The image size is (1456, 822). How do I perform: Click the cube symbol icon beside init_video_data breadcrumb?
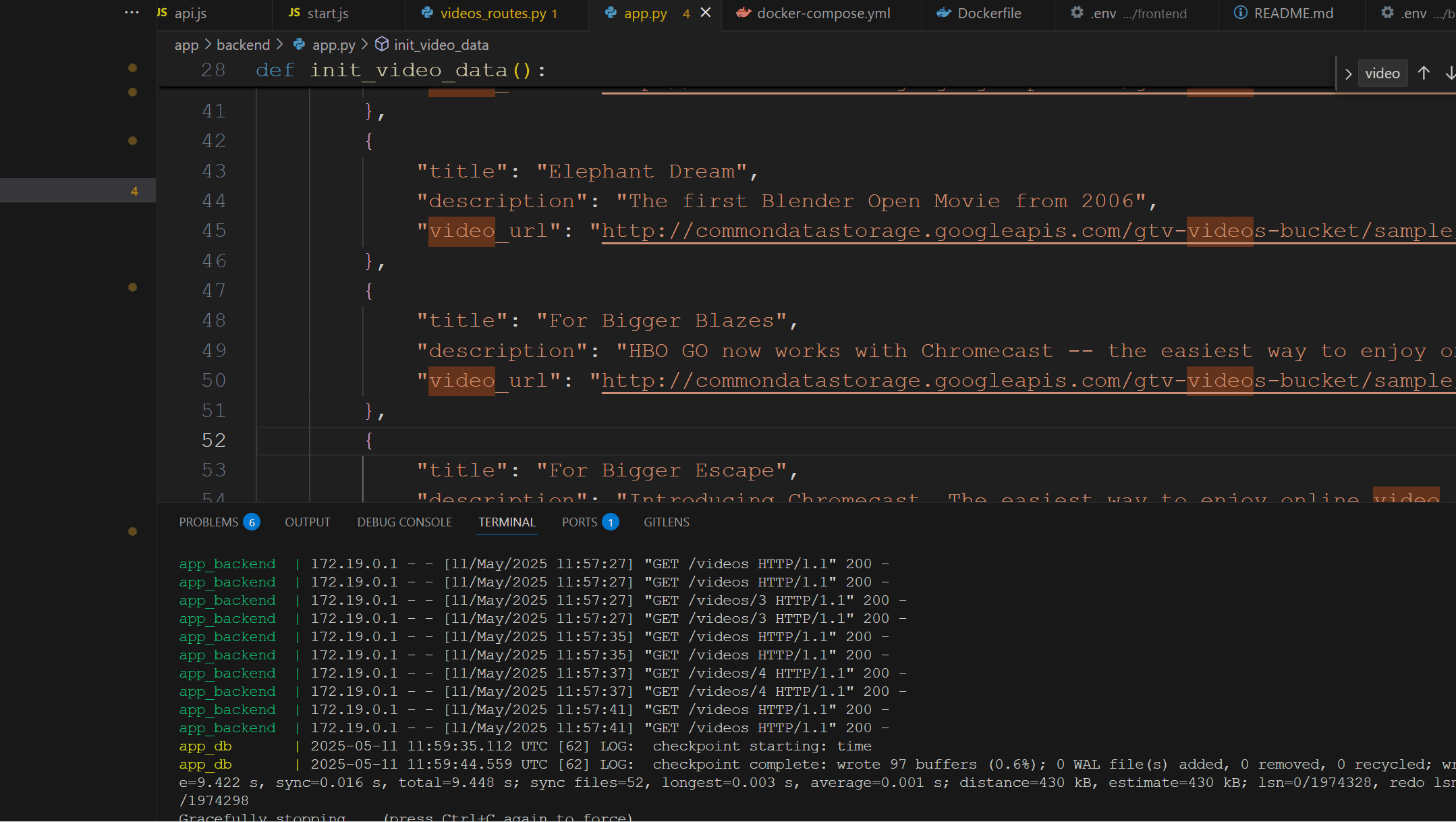pos(382,45)
